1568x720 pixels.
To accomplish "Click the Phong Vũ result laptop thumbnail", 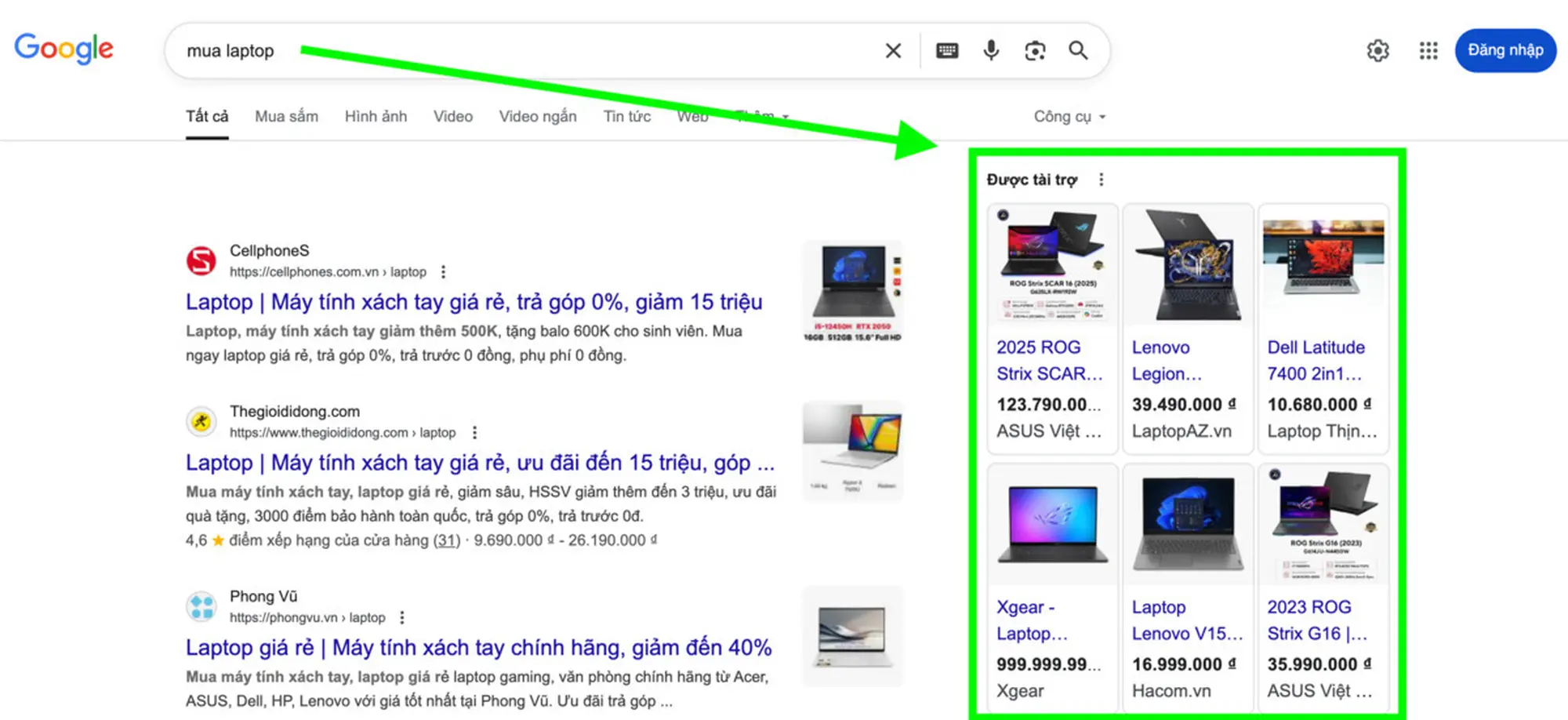I will point(853,636).
